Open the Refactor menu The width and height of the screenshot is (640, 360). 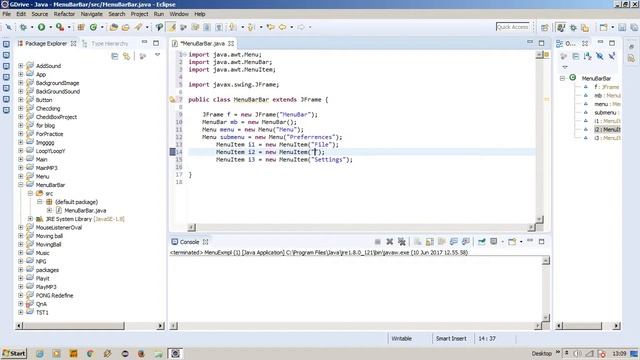click(64, 14)
